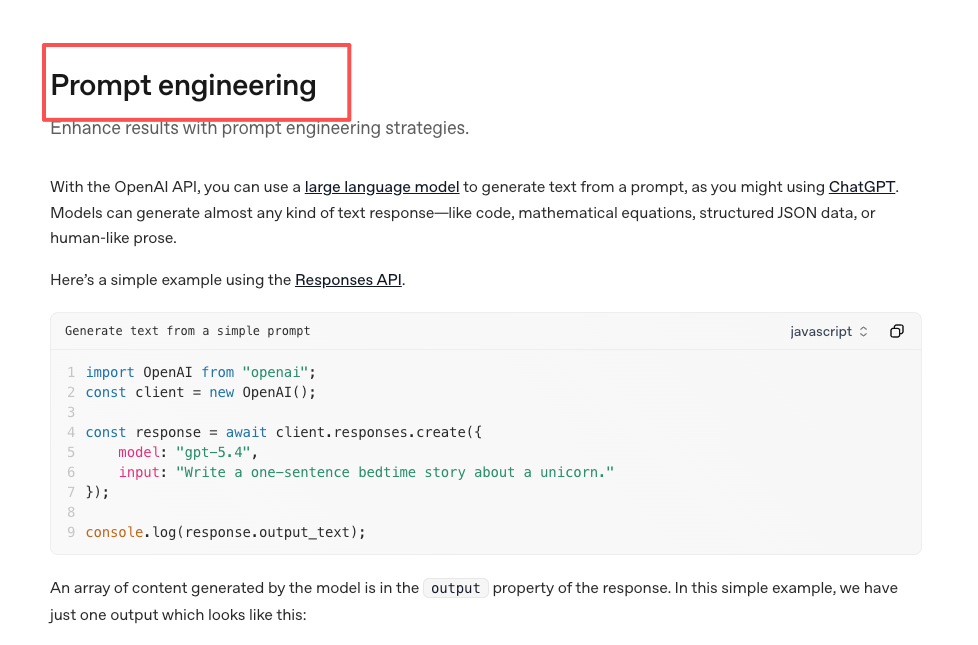Follow the ChatGPT link
Image resolution: width=978 pixels, height=645 pixels.
[861, 187]
